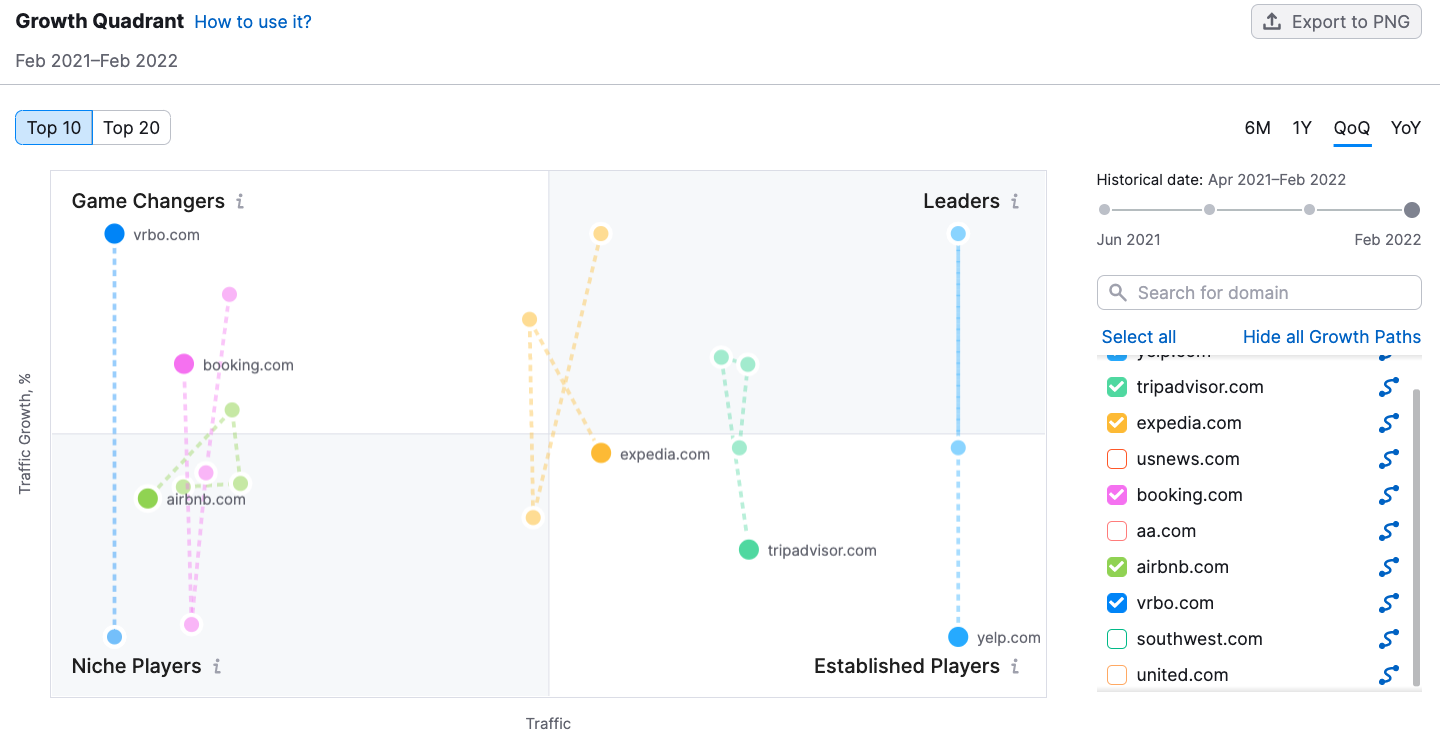Screen dimensions: 1440x754
Task: Toggle growth path icon for tripadvisor.com
Action: (1388, 387)
